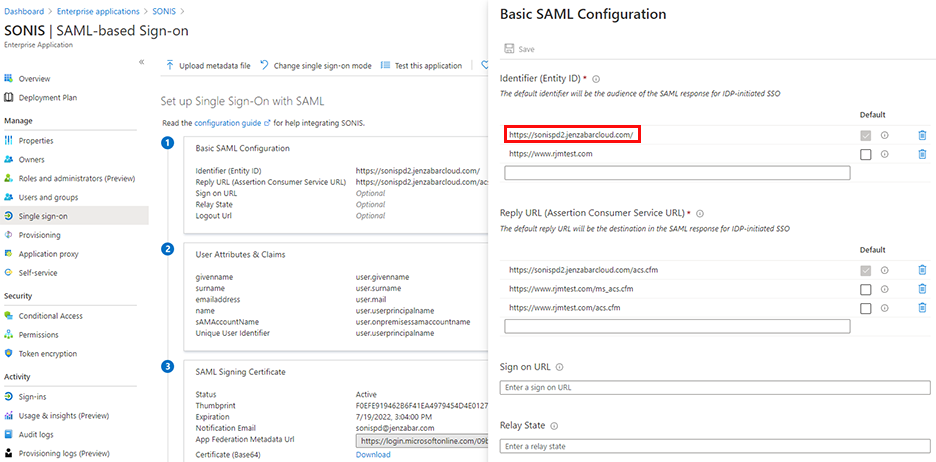Click Change single sign-on mode
Image resolution: width=936 pixels, height=462 pixels.
click(x=316, y=66)
